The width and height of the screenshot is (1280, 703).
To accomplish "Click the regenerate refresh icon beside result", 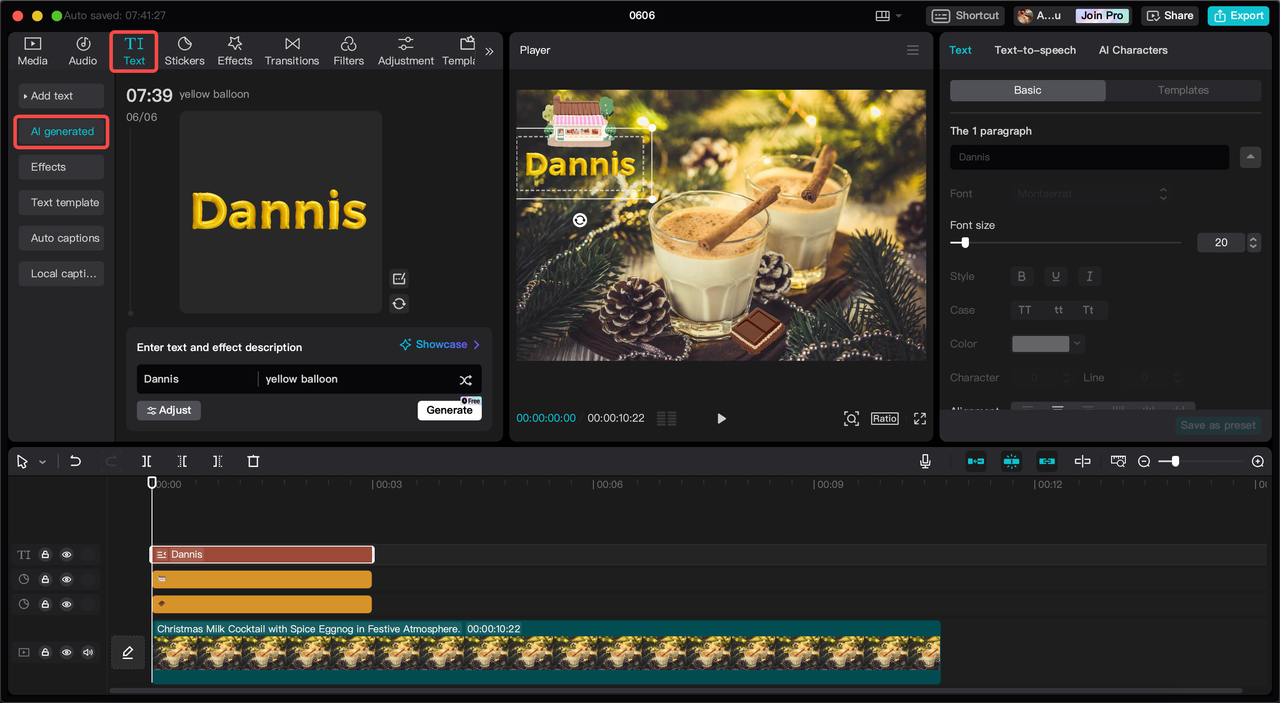I will (399, 304).
